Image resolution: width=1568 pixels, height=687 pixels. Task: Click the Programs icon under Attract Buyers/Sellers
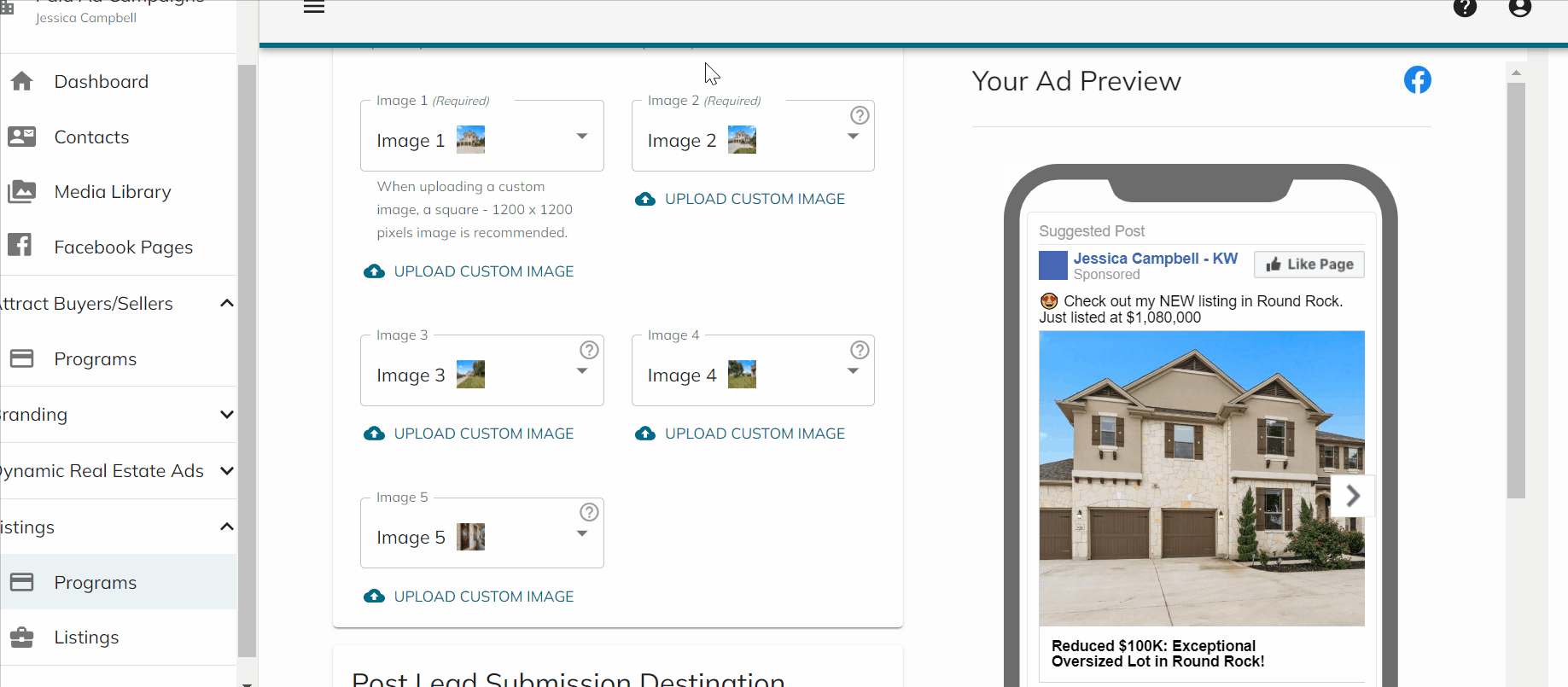[x=22, y=358]
